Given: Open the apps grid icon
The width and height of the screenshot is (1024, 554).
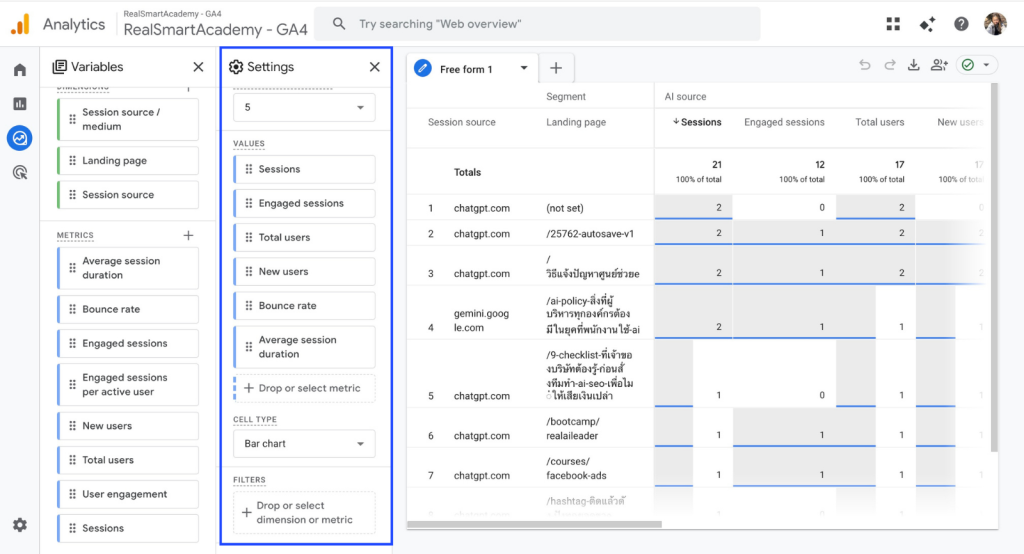Looking at the screenshot, I should (893, 24).
